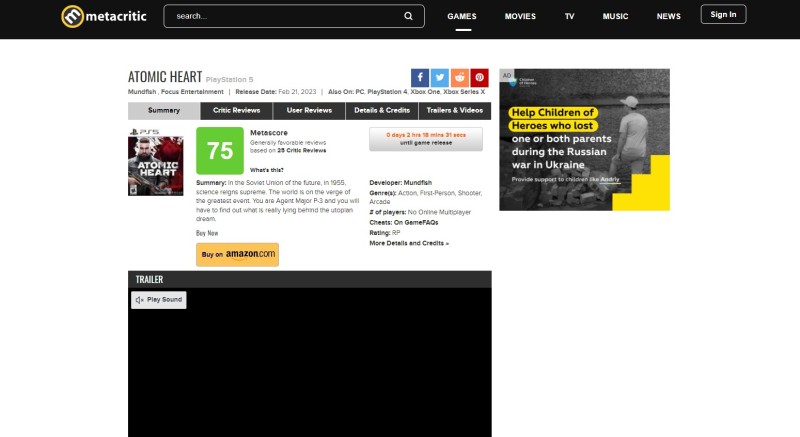Image resolution: width=800 pixels, height=437 pixels.
Task: Click the Mundfish publisher link under title
Action: (x=142, y=92)
